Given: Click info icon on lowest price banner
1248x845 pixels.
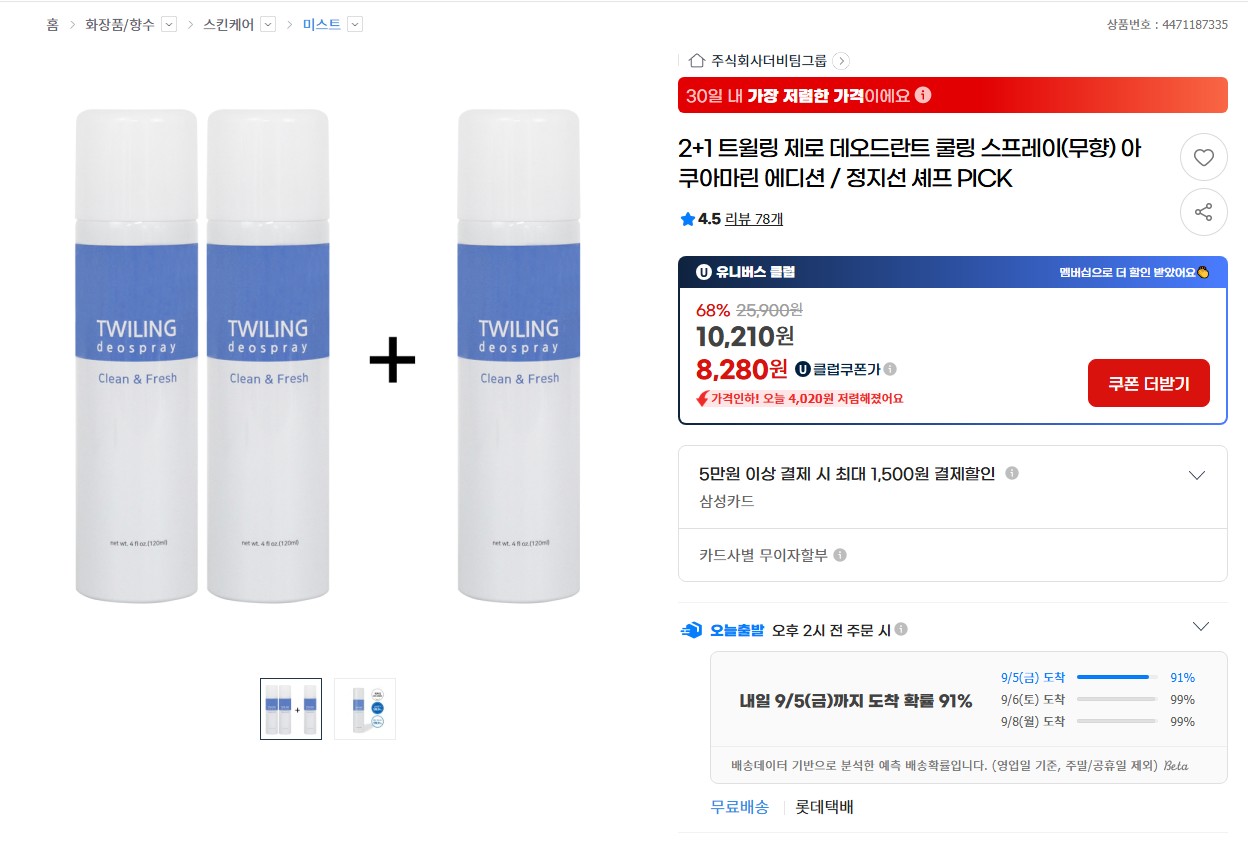Looking at the screenshot, I should (923, 95).
